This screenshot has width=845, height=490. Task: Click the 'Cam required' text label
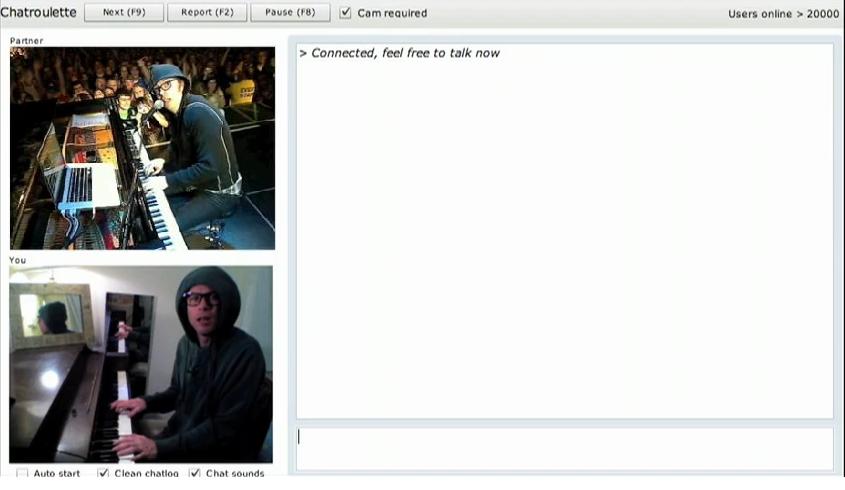click(392, 13)
